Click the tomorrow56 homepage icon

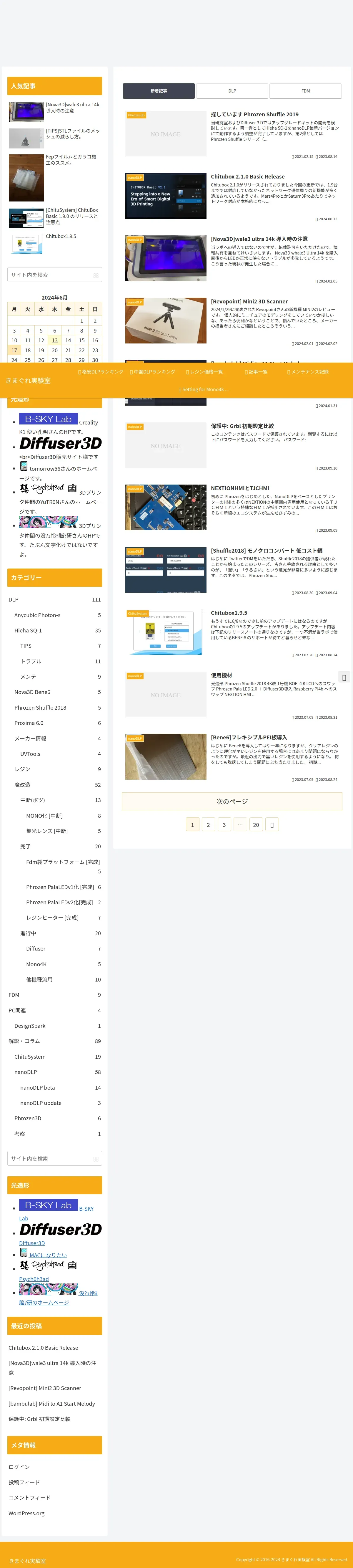(24, 466)
